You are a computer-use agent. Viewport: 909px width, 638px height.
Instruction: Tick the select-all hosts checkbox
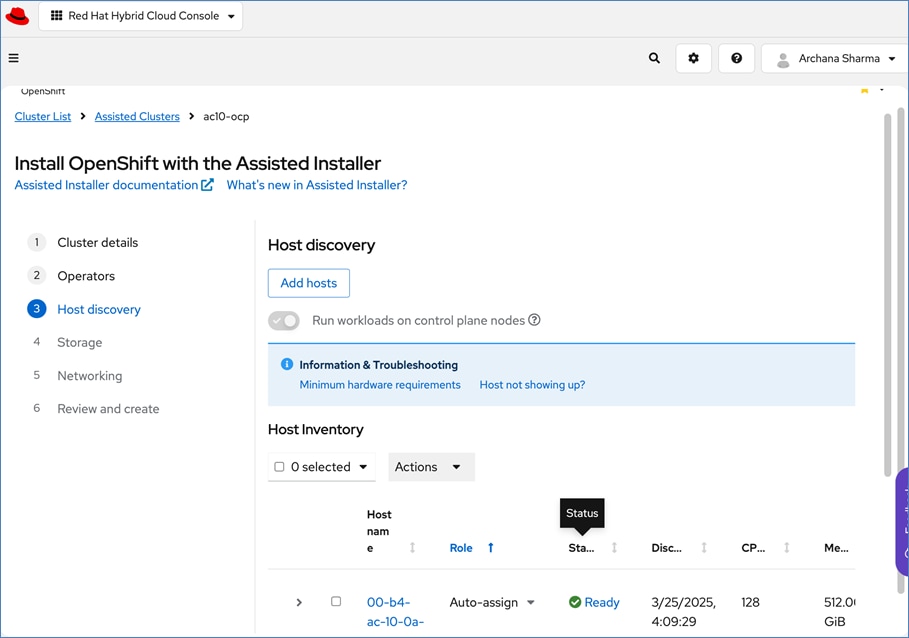click(279, 466)
